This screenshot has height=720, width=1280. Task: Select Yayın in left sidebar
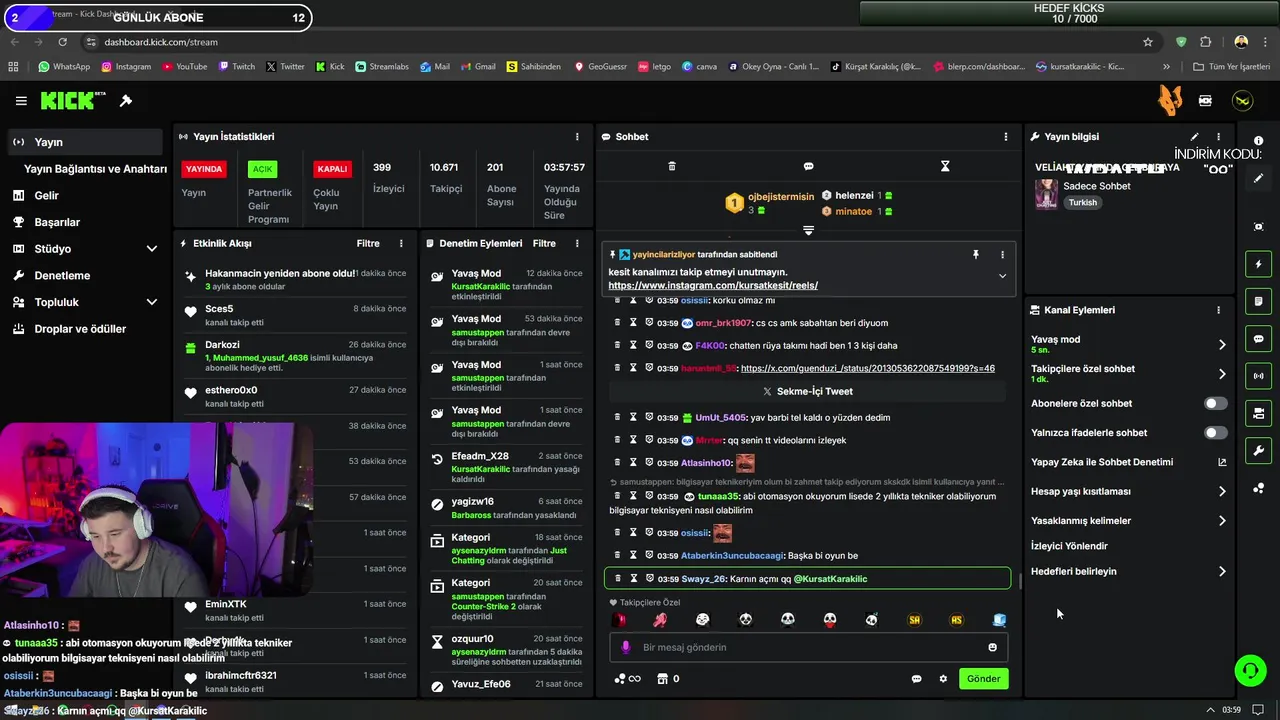84,142
